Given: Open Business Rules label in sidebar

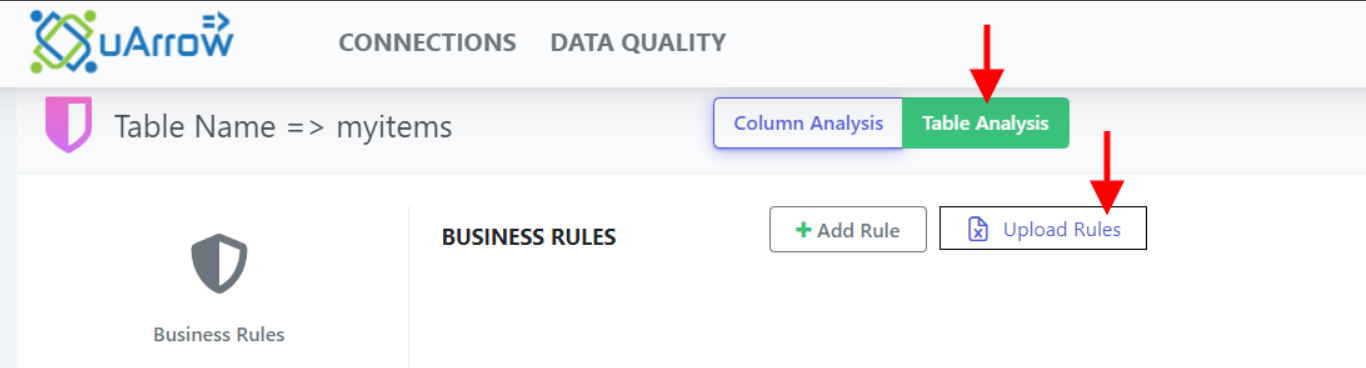Looking at the screenshot, I should (x=219, y=335).
